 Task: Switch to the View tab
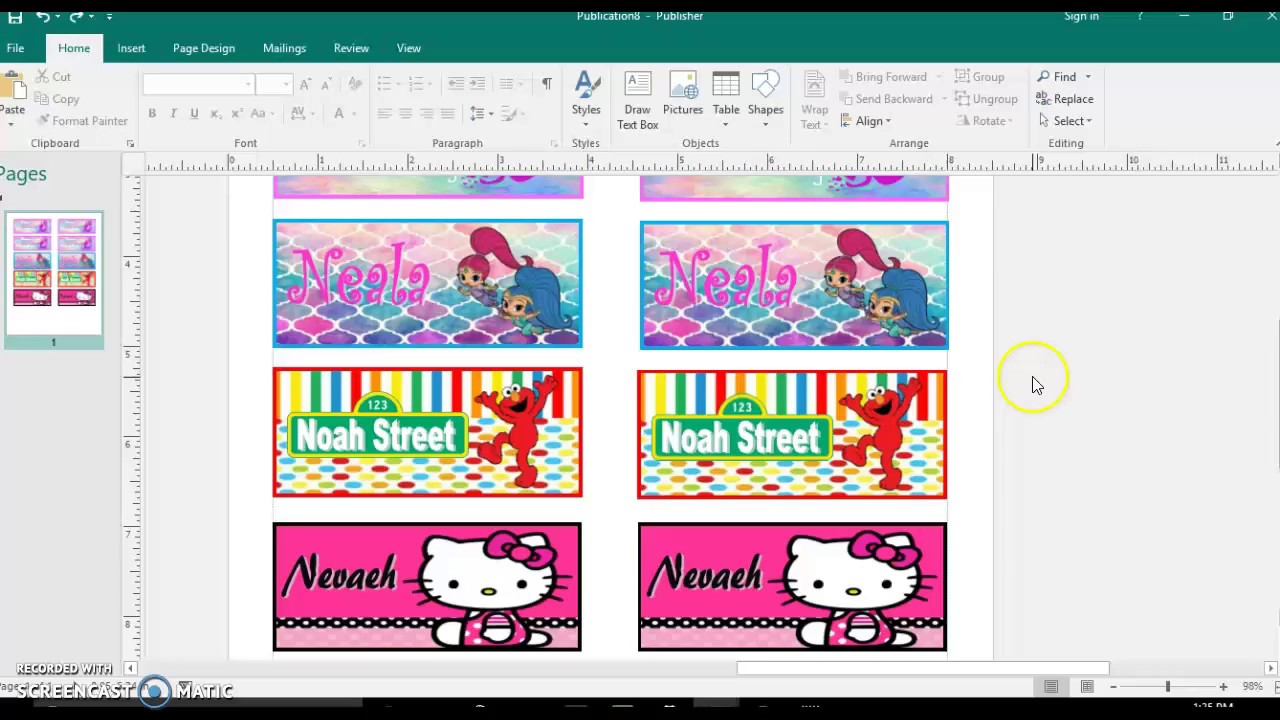click(409, 48)
